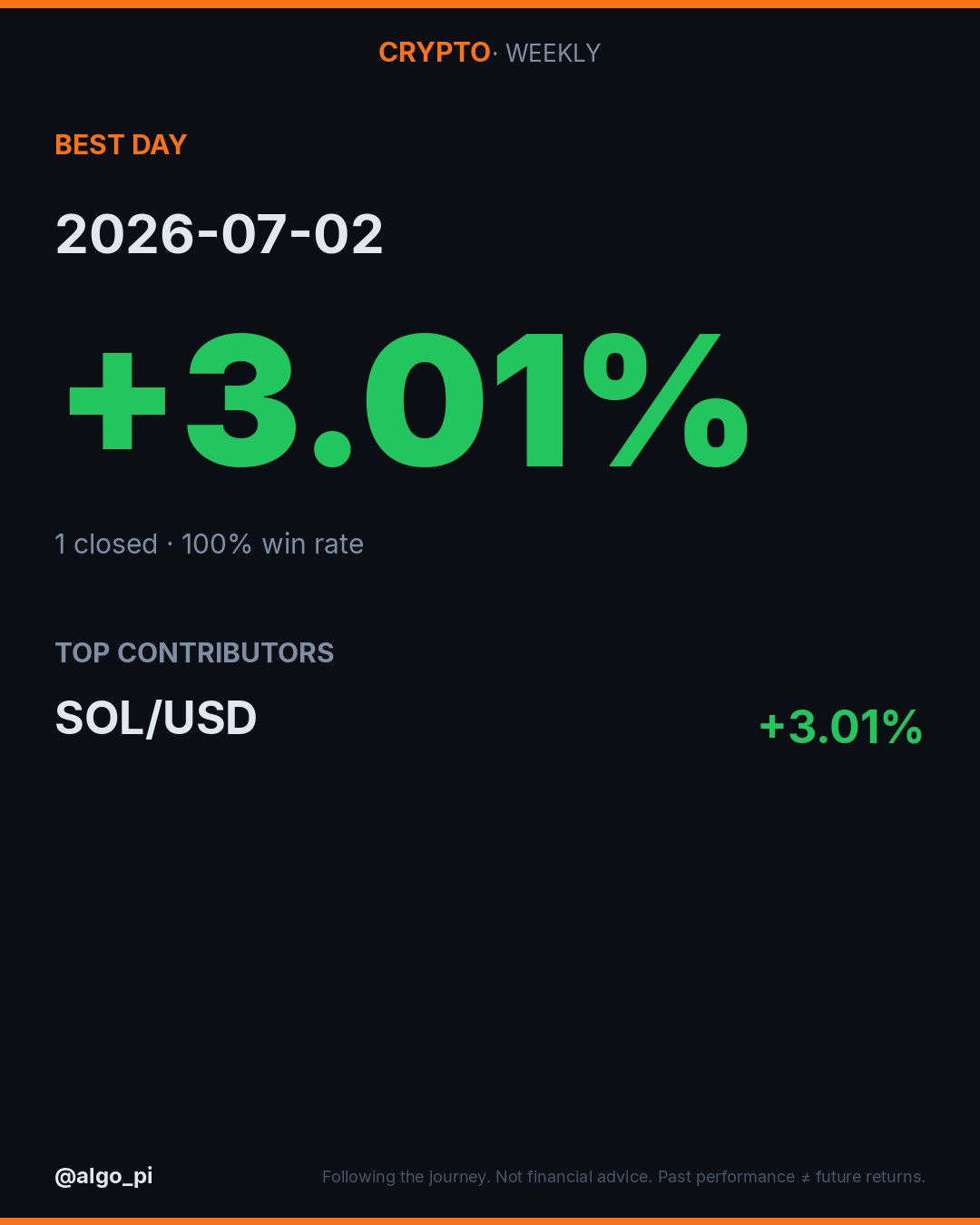The image size is (980, 1225).
Task: Select the BEST DAY label
Action: [121, 144]
